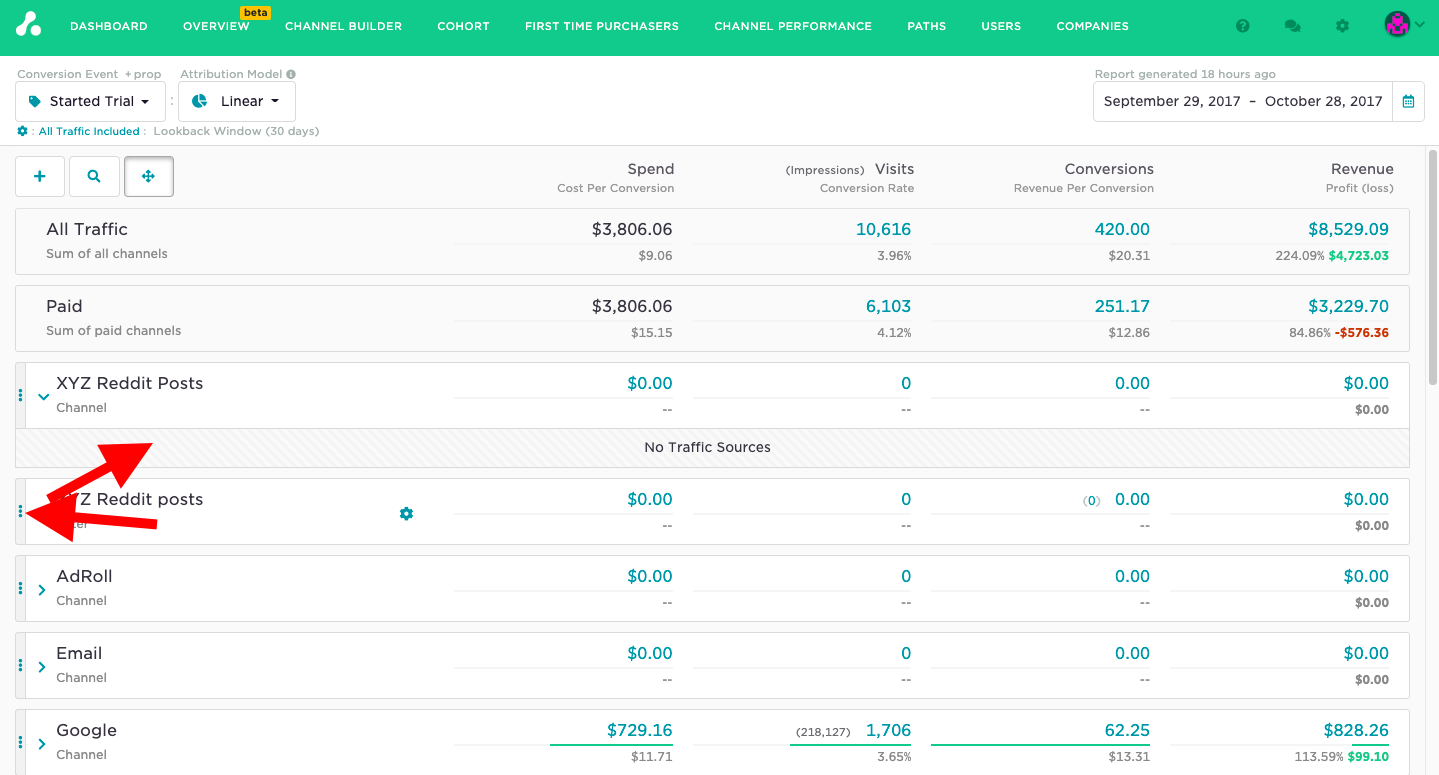Click Google visits 1,706

(888, 730)
